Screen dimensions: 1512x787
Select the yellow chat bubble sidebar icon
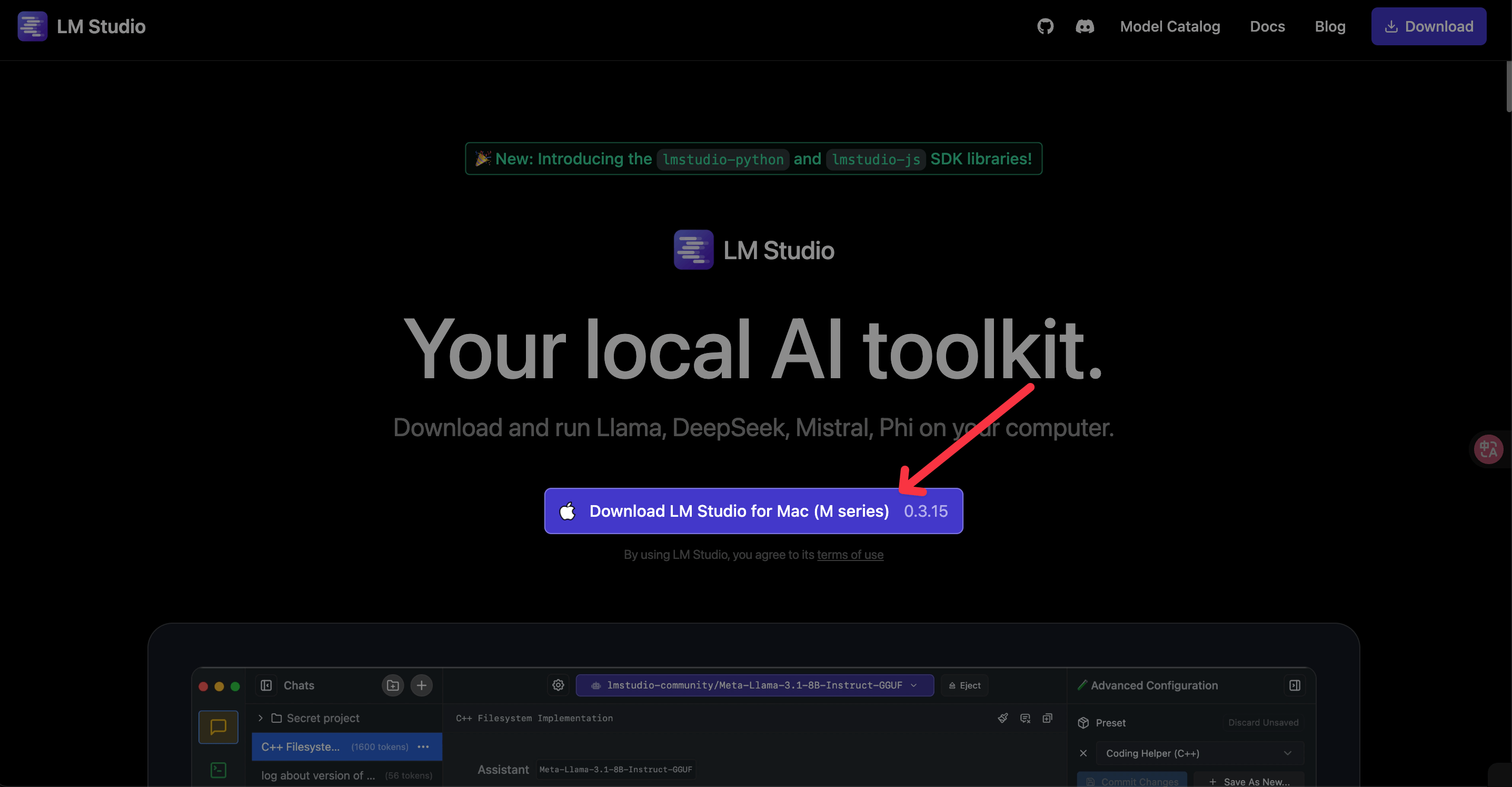(x=218, y=727)
